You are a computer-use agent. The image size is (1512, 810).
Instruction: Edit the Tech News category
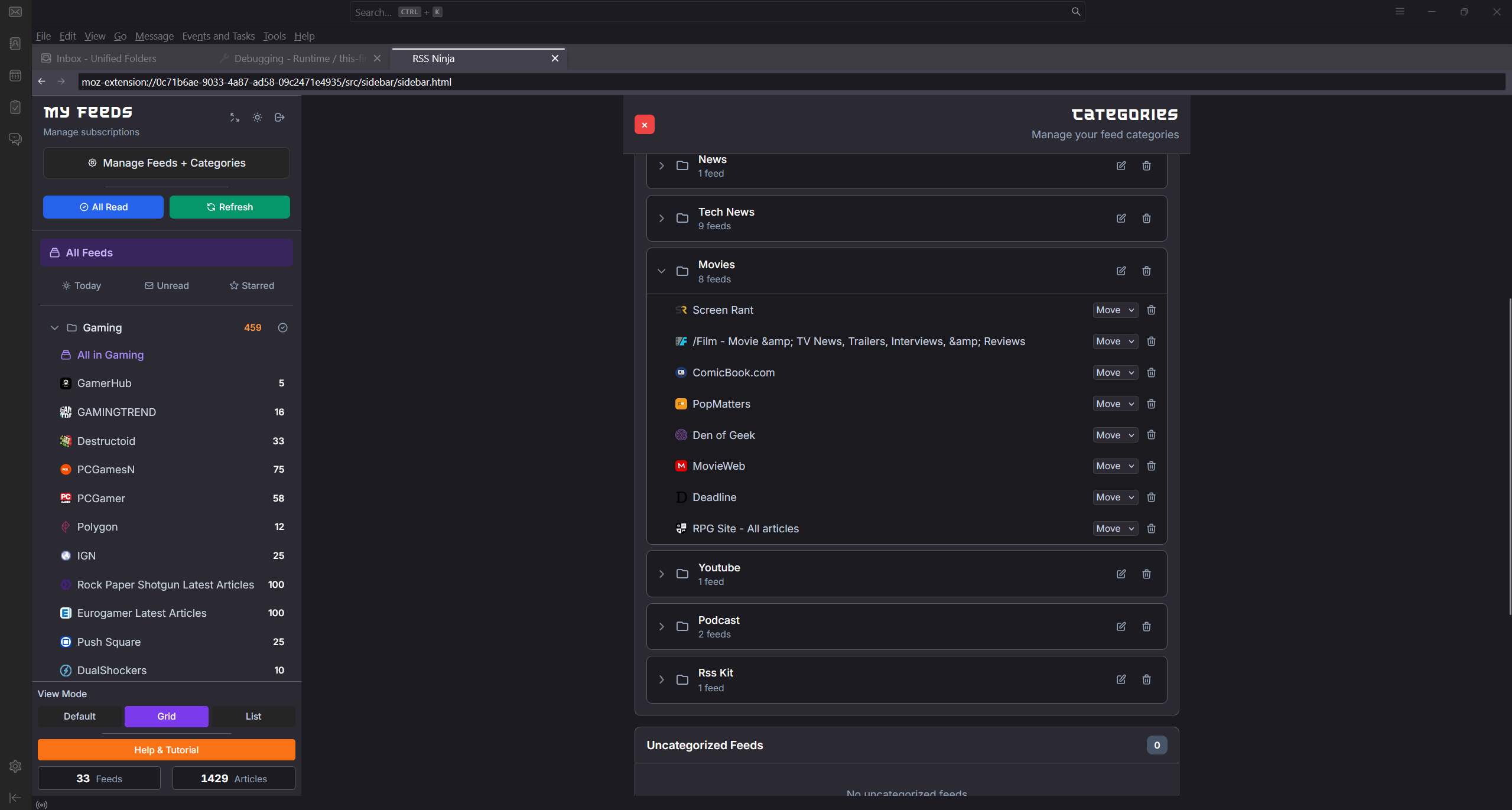pos(1121,218)
